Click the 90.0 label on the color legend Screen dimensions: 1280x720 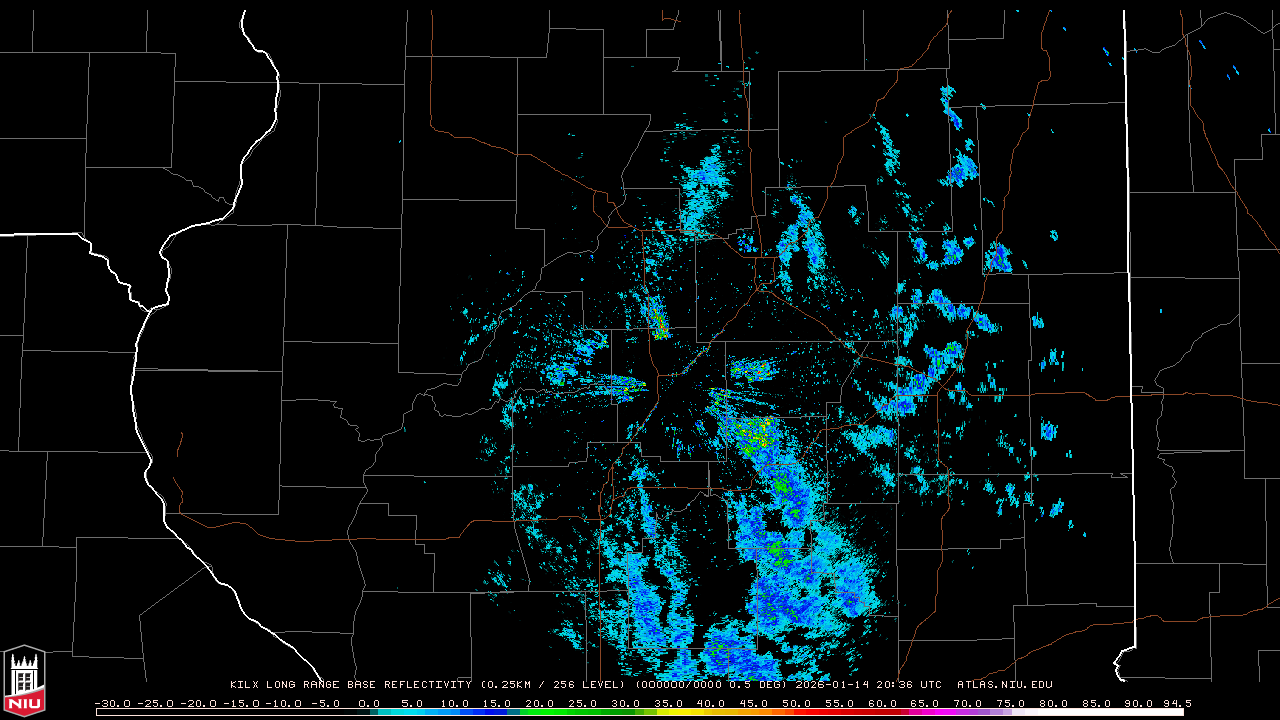pos(1139,703)
